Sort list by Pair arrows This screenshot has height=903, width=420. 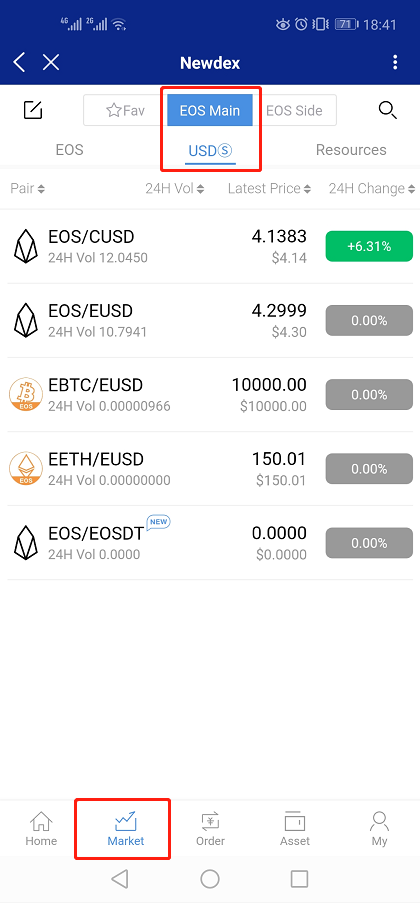pos(27,188)
